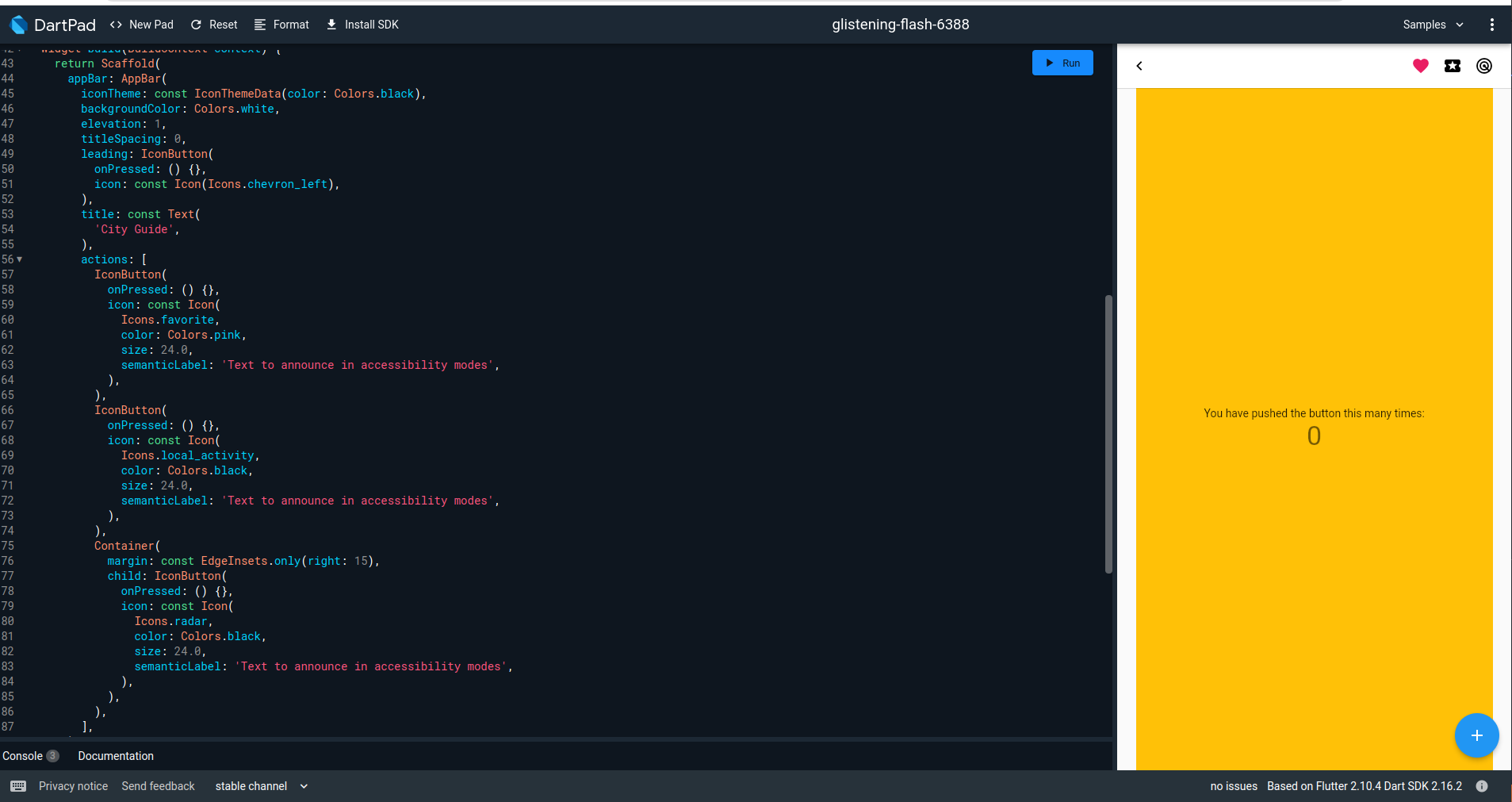Click the glistening-flash-6388 pad title
Image resolution: width=1512 pixels, height=802 pixels.
coord(901,25)
